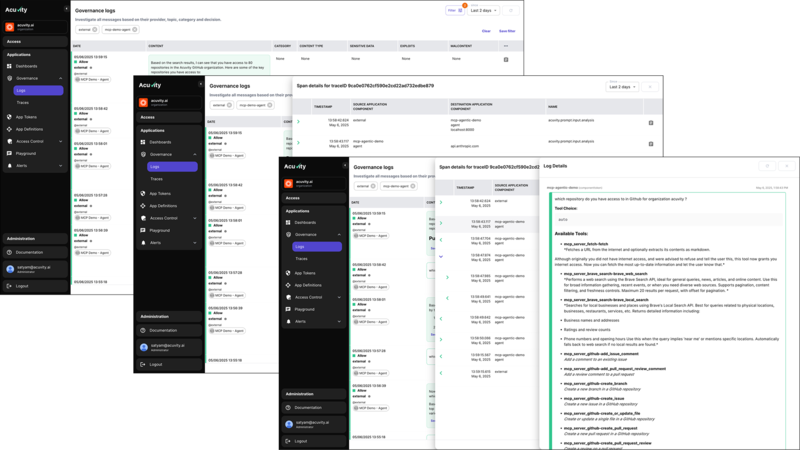Select Traces in the leftmost sidebar
Viewport: 800px width, 450px height.
click(22, 102)
